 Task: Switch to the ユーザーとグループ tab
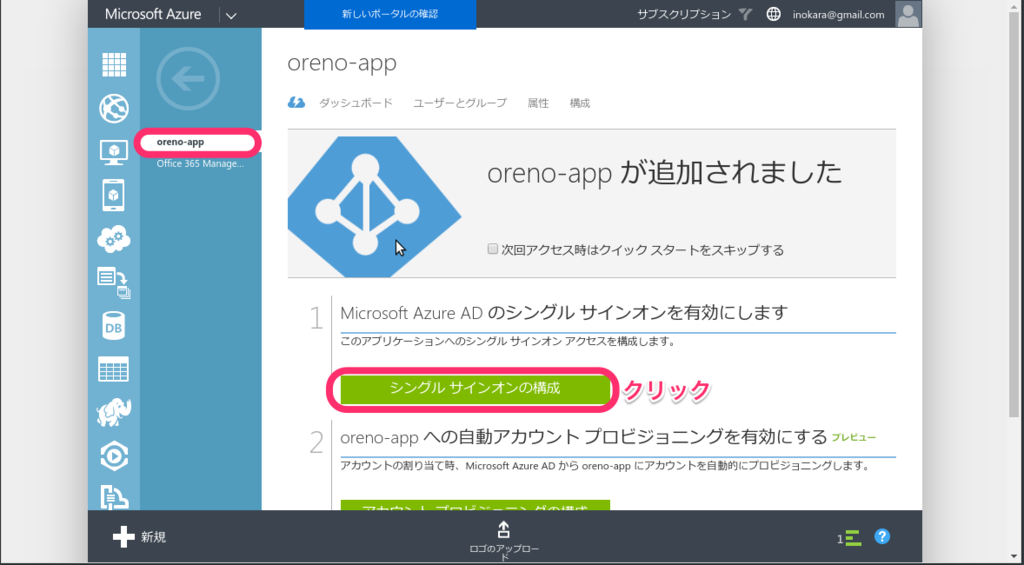coord(460,103)
